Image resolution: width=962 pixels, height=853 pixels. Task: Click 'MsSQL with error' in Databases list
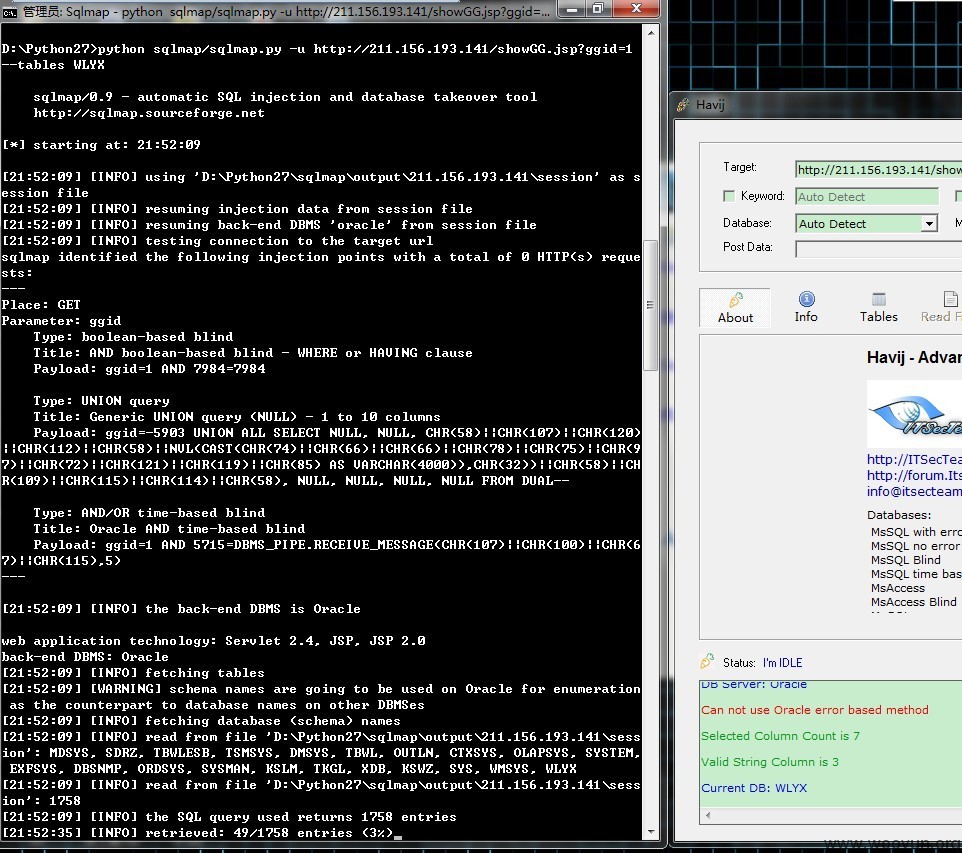916,532
